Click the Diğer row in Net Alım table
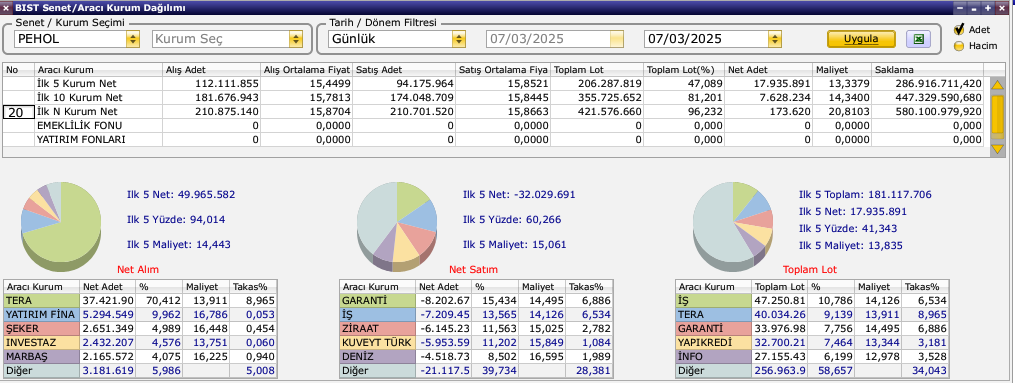 tap(140, 371)
